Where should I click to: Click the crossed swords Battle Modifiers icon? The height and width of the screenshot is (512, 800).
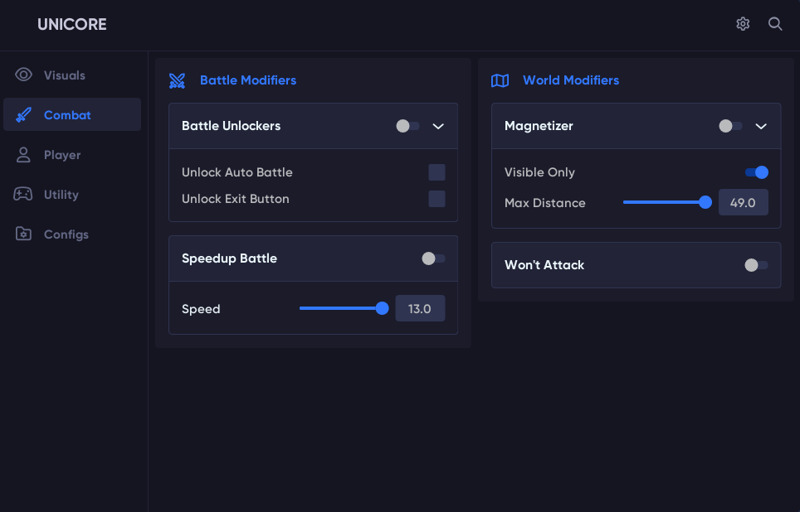(x=177, y=81)
